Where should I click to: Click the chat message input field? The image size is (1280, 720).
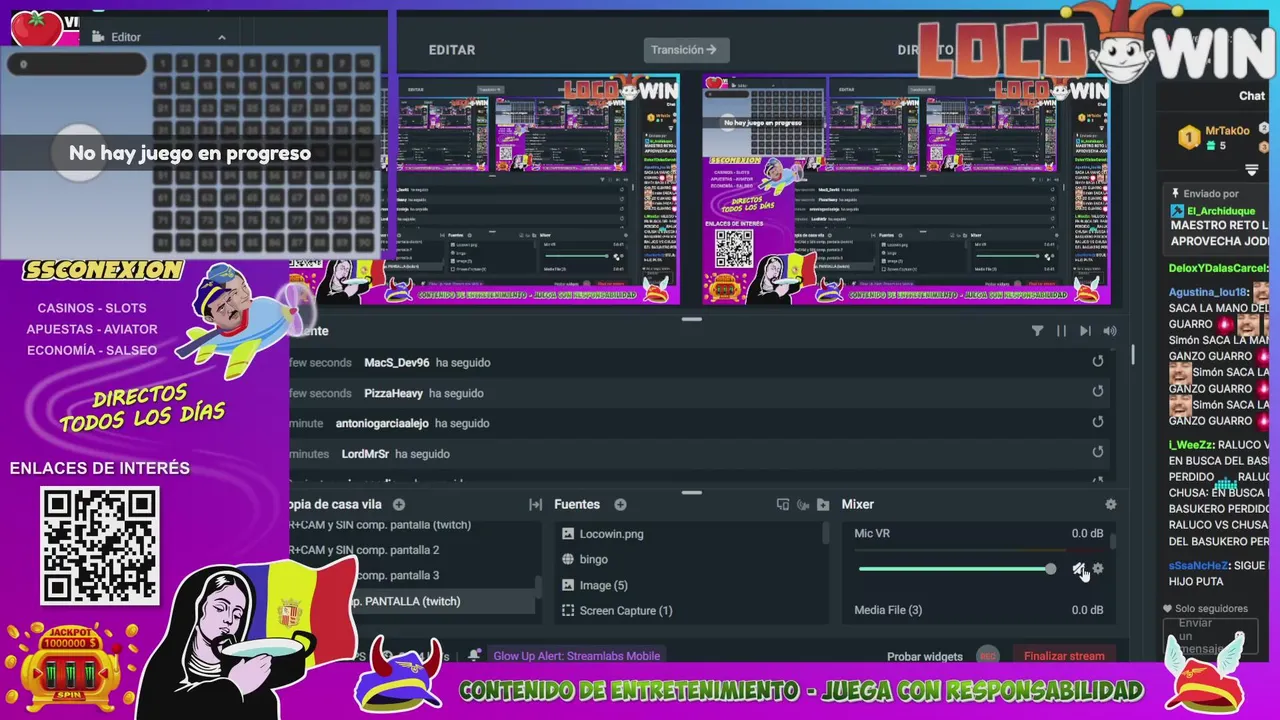coord(1210,637)
